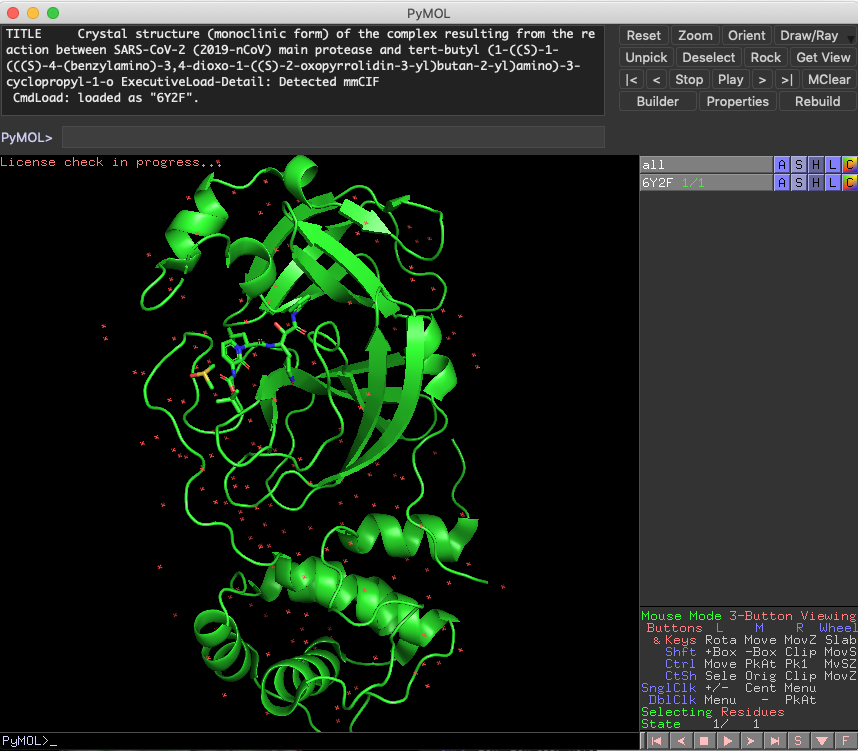Open Color menu (C) for all
The height and width of the screenshot is (751, 858).
click(849, 165)
